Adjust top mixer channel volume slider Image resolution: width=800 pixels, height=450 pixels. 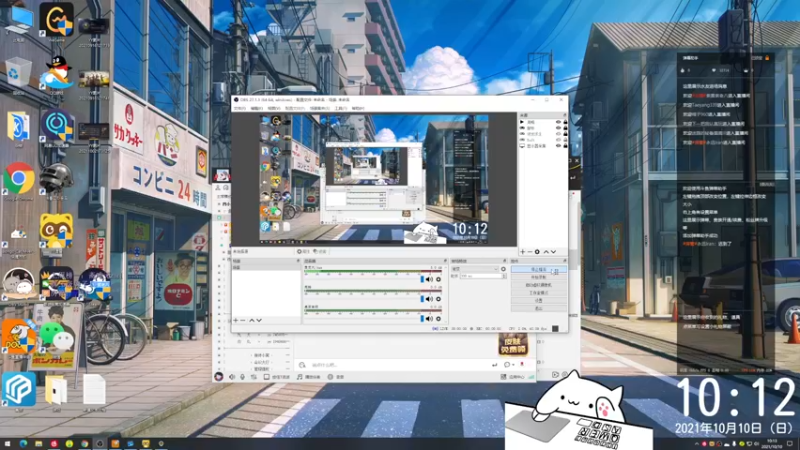coord(422,279)
